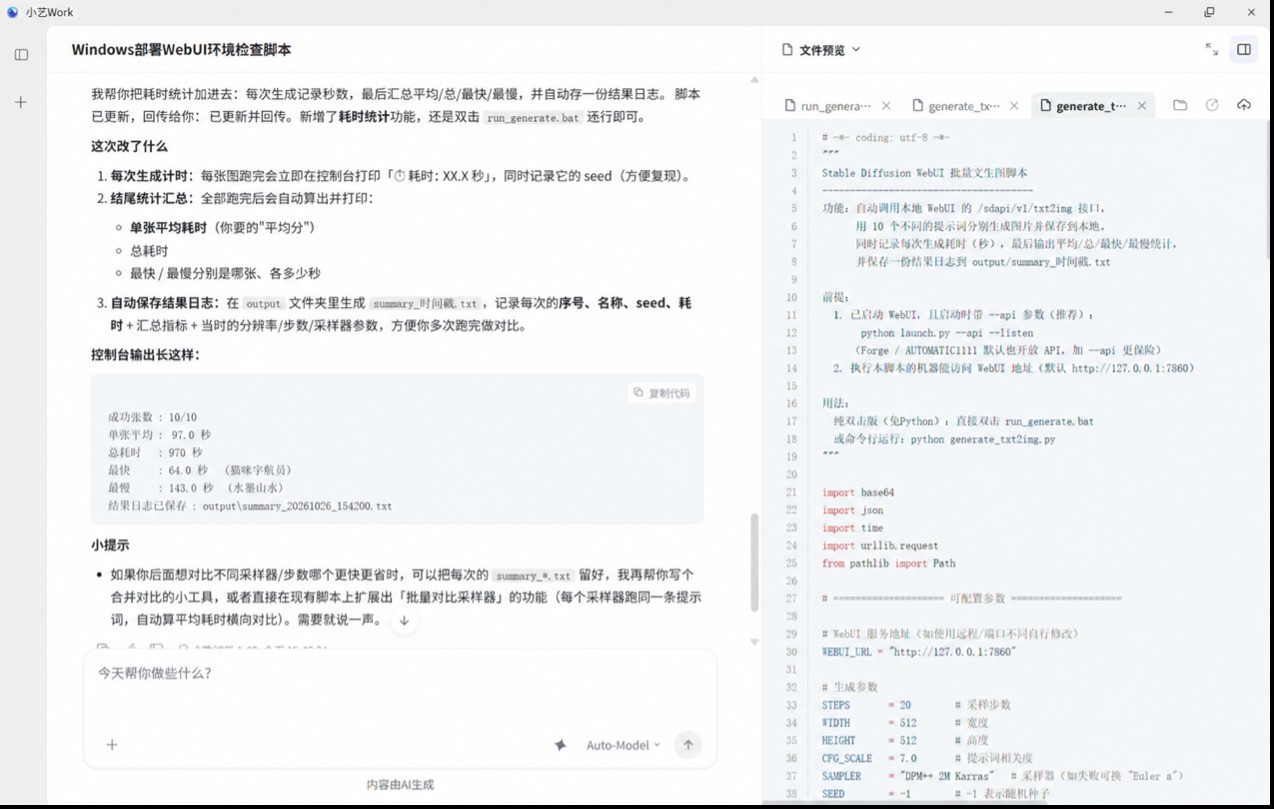Image resolution: width=1274 pixels, height=809 pixels.
Task: Click the 单张平均 : 97.0 秒 line
Action: point(159,435)
